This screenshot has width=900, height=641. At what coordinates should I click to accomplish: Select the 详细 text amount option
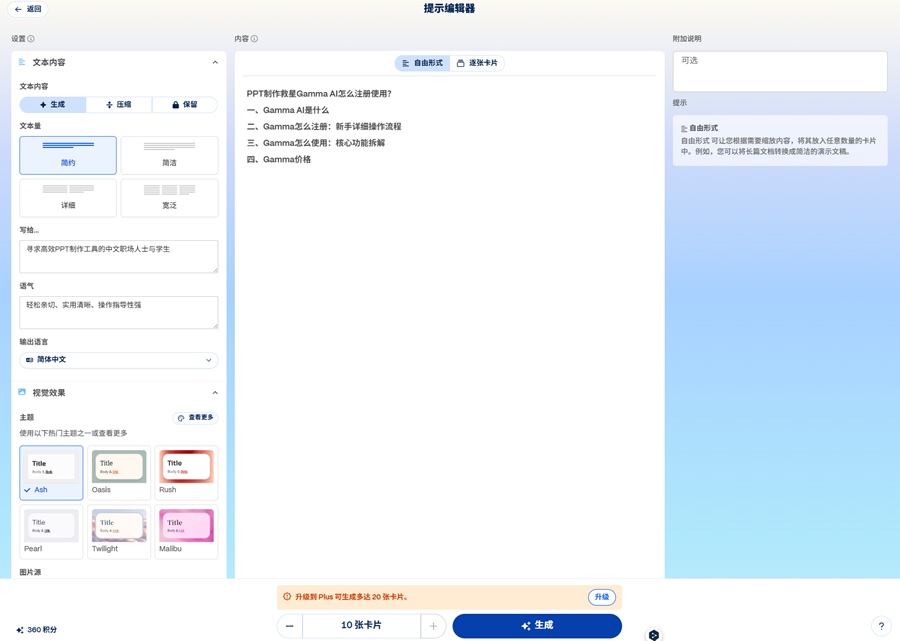pos(67,198)
